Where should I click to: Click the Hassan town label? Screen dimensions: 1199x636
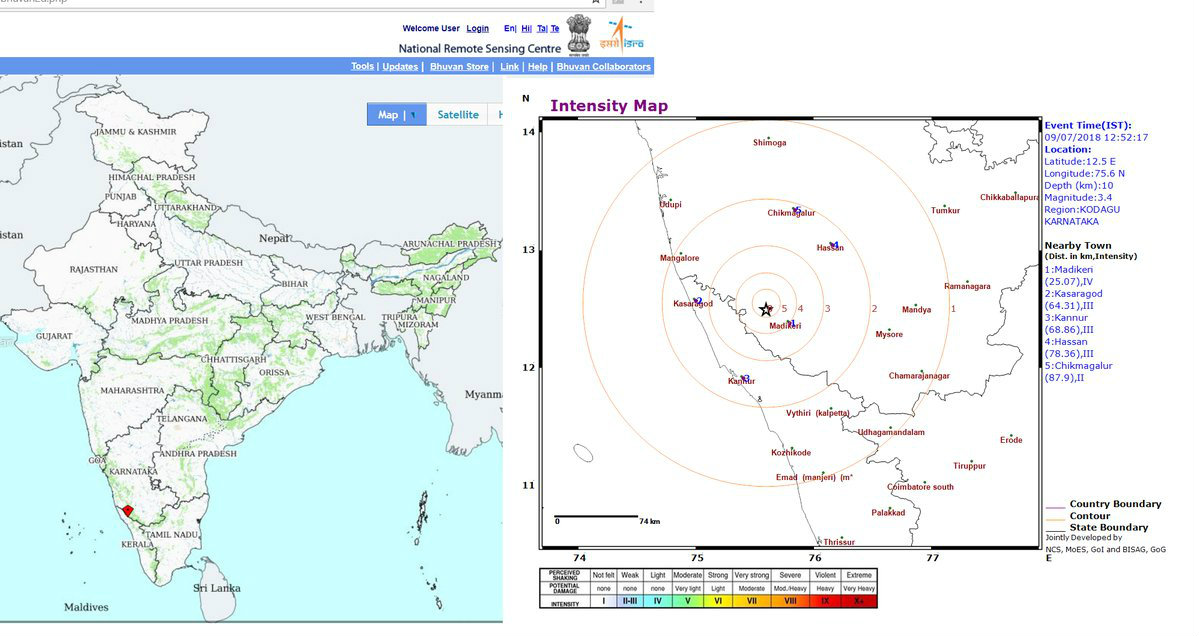coord(830,248)
